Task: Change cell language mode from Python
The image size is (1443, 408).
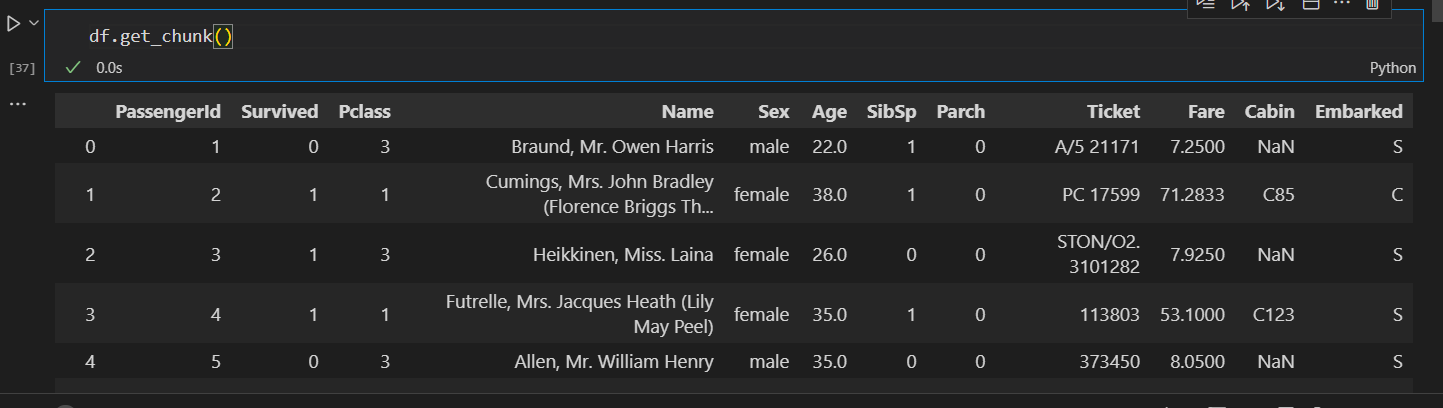Action: (1392, 68)
